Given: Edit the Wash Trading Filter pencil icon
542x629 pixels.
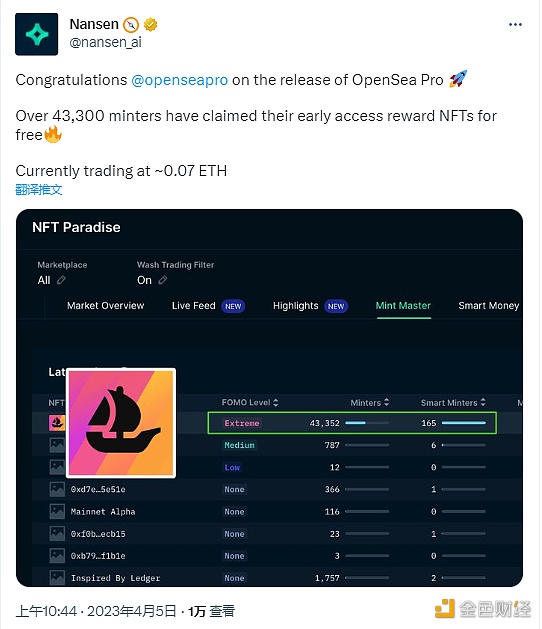Looking at the screenshot, I should [x=162, y=280].
